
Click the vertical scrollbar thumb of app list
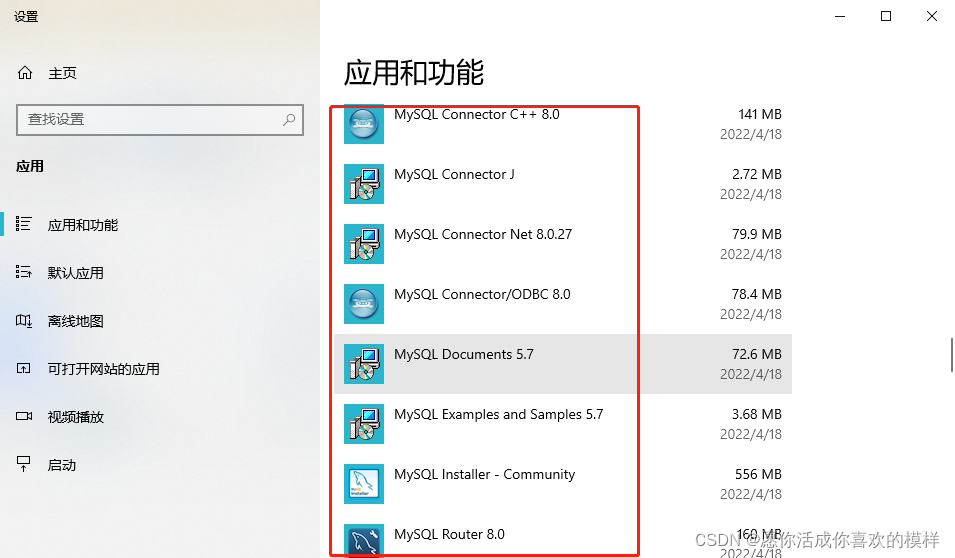tap(951, 355)
